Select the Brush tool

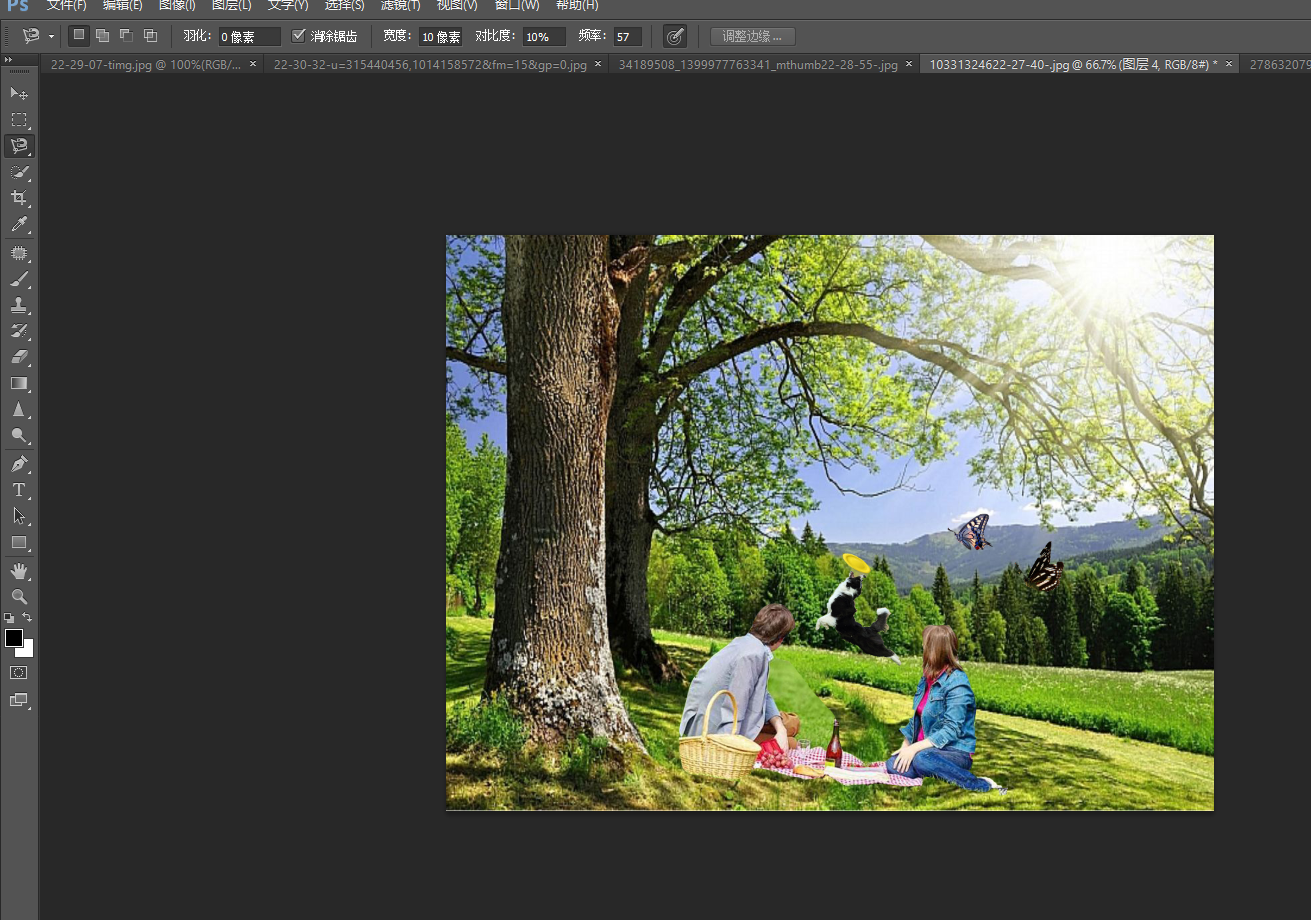tap(19, 279)
